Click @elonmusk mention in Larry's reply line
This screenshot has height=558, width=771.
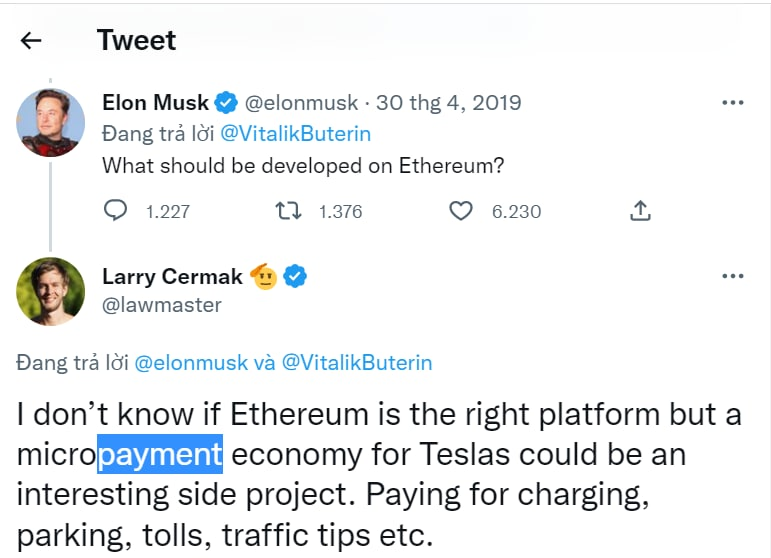point(191,363)
